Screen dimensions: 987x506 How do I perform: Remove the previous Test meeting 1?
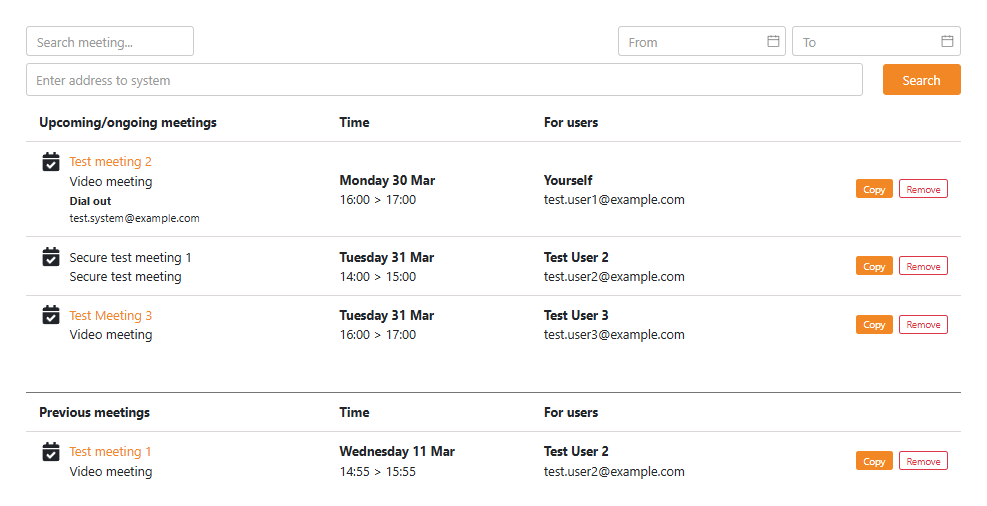tap(923, 461)
